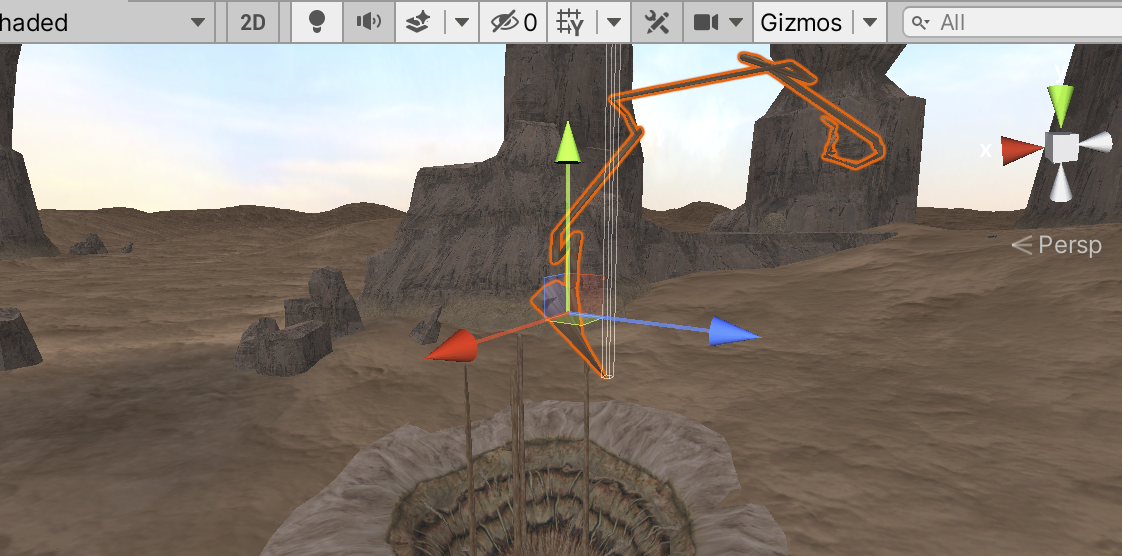Toggle skybox and effects icon
The image size is (1122, 556).
coord(419,22)
